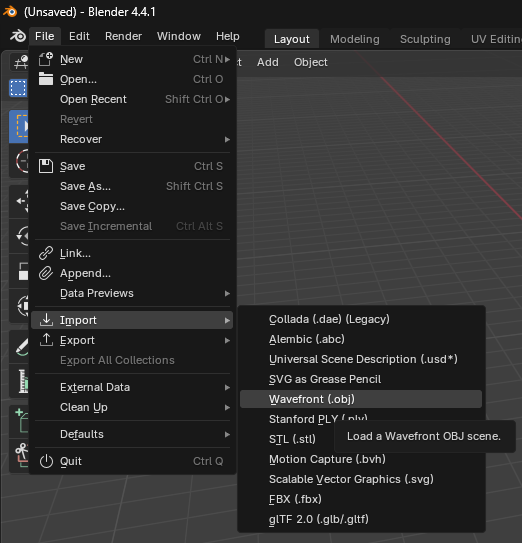Switch to the Modeling workspace tab

click(355, 39)
